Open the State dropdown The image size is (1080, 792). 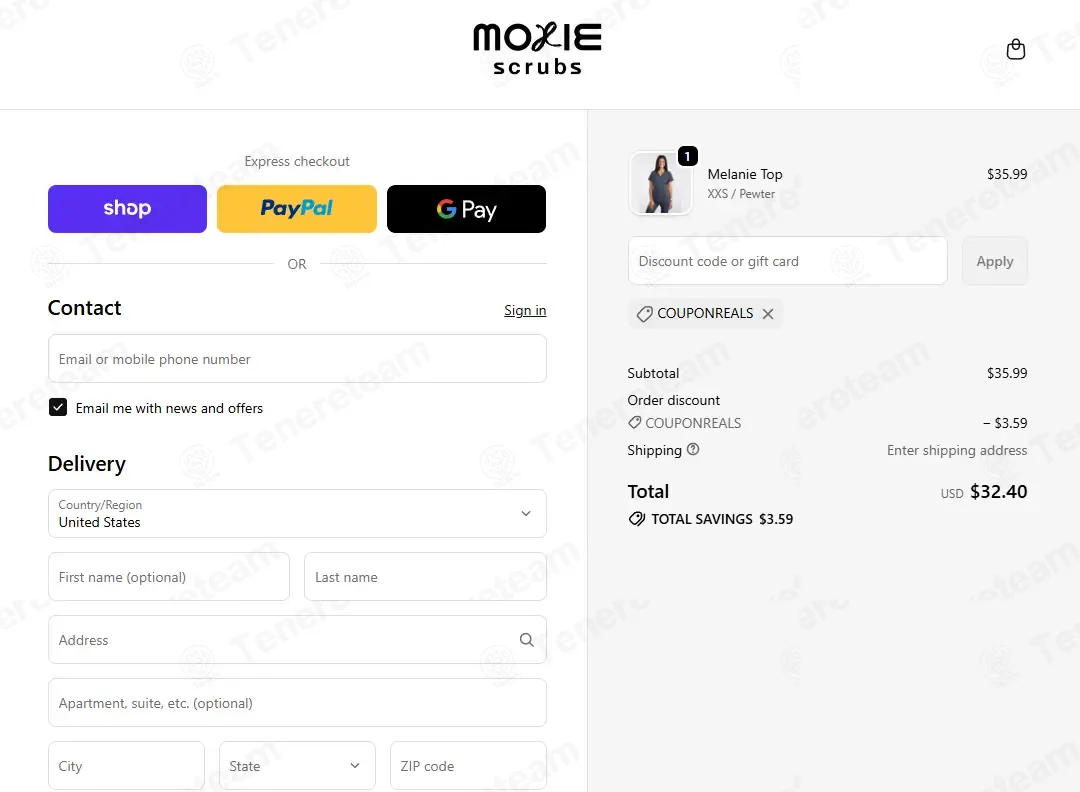297,765
